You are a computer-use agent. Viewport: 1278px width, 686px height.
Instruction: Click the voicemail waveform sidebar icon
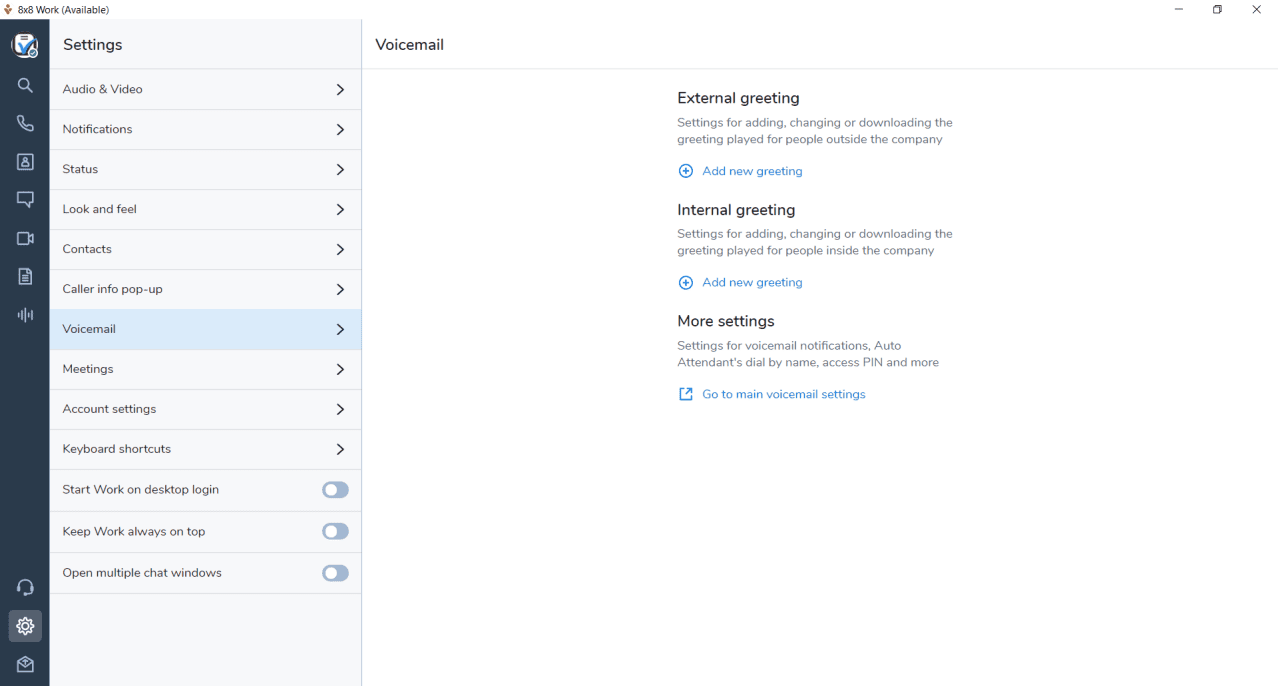(x=25, y=315)
